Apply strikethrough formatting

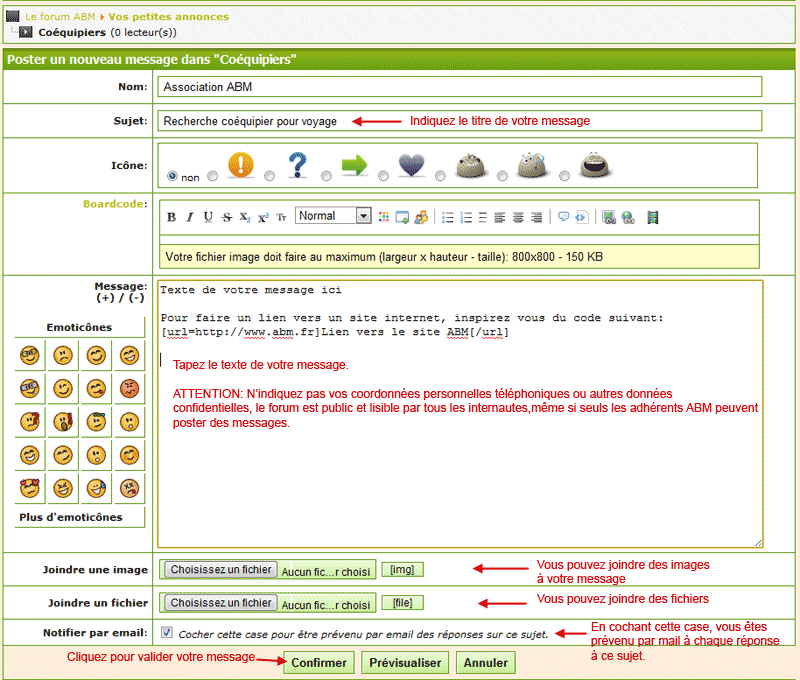tap(227, 217)
